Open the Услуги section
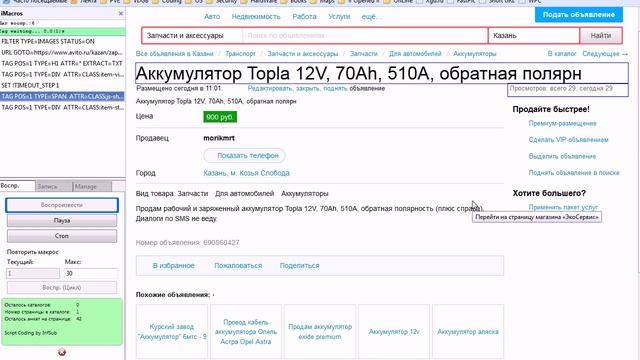640x360 pixels. (x=339, y=17)
